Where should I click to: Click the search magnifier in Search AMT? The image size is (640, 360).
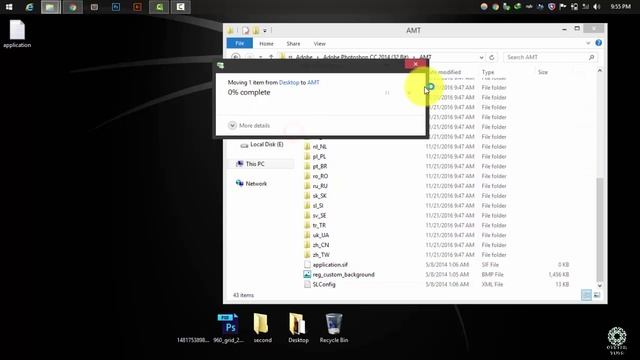(x=591, y=58)
